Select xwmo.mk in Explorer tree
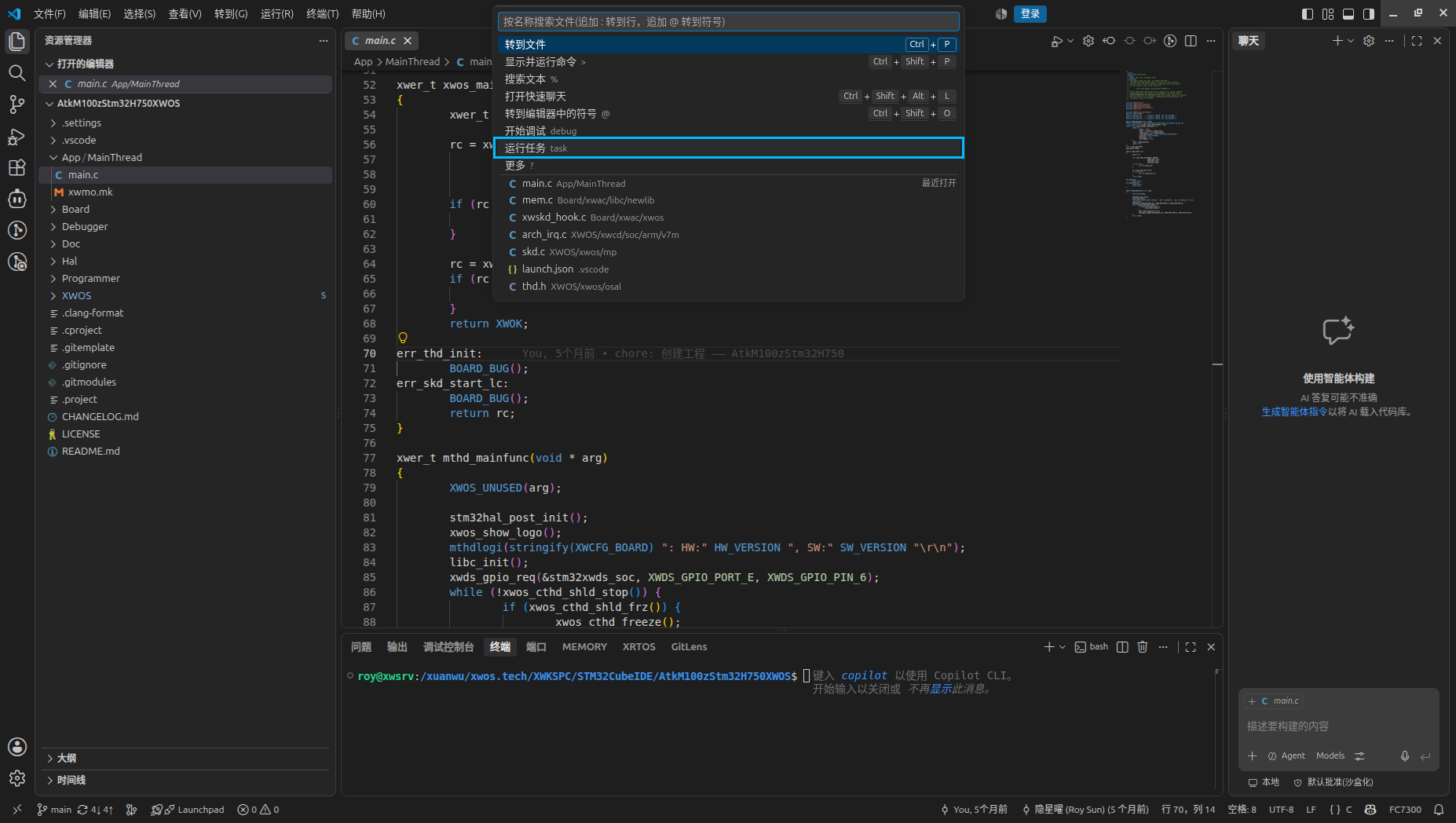Screen dimensions: 1456x823 click(185, 192)
